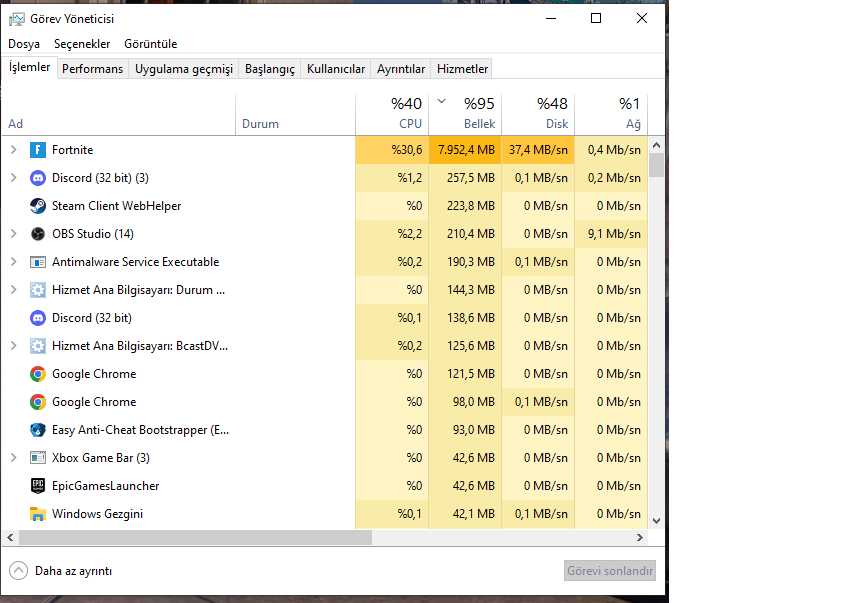Collapse details with the Daha az ayrıntı arrow icon
This screenshot has width=864, height=603.
point(18,571)
